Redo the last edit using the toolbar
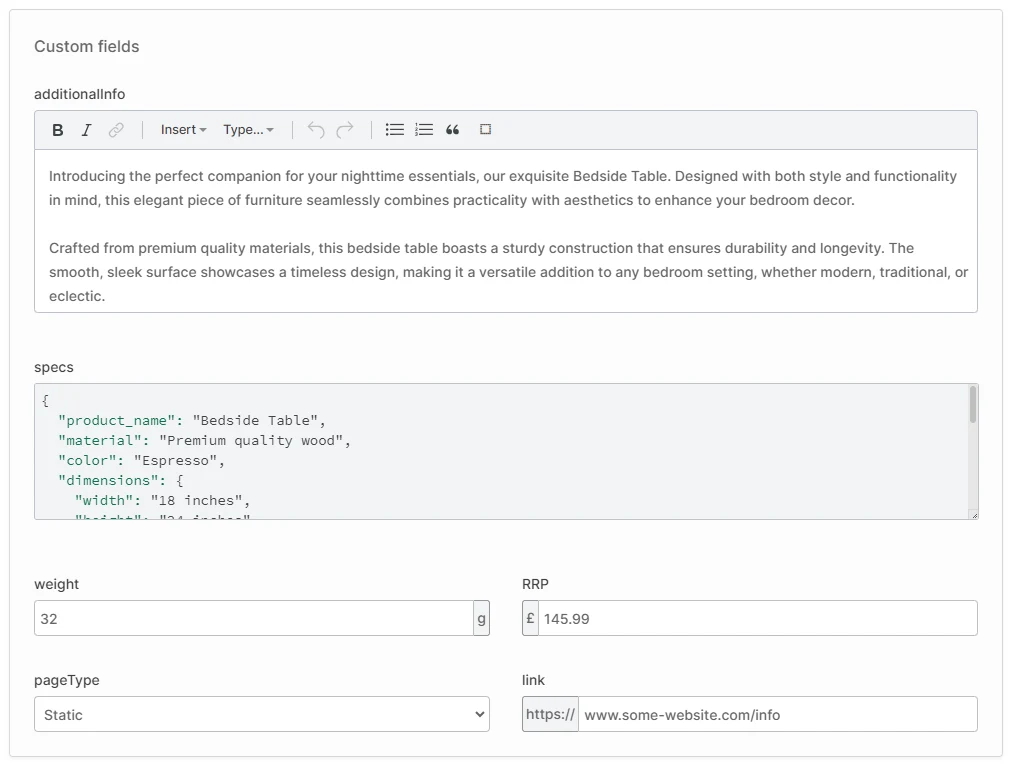The image size is (1013, 769). [344, 130]
